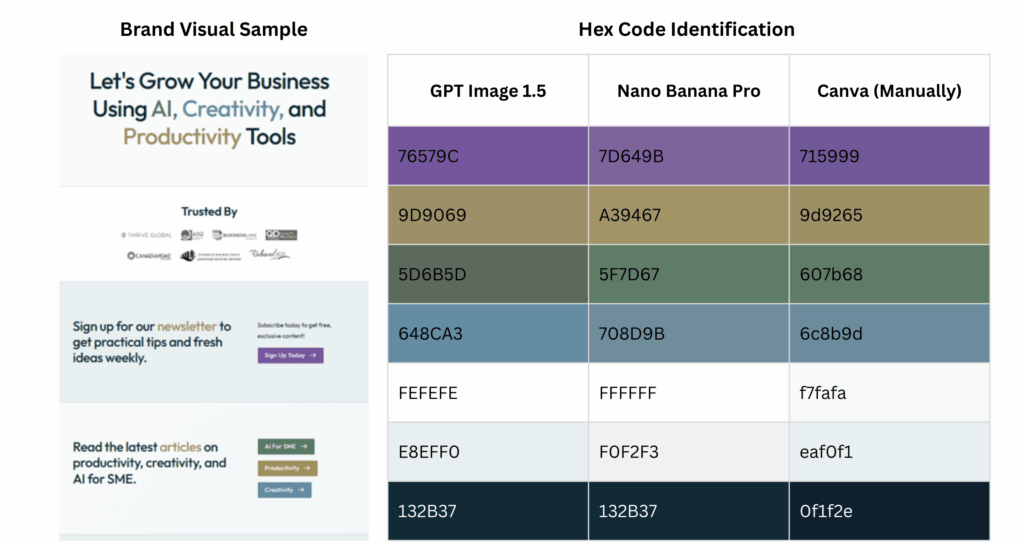
Task: Select the dark navy 0f1f2e swatch
Action: click(x=889, y=511)
